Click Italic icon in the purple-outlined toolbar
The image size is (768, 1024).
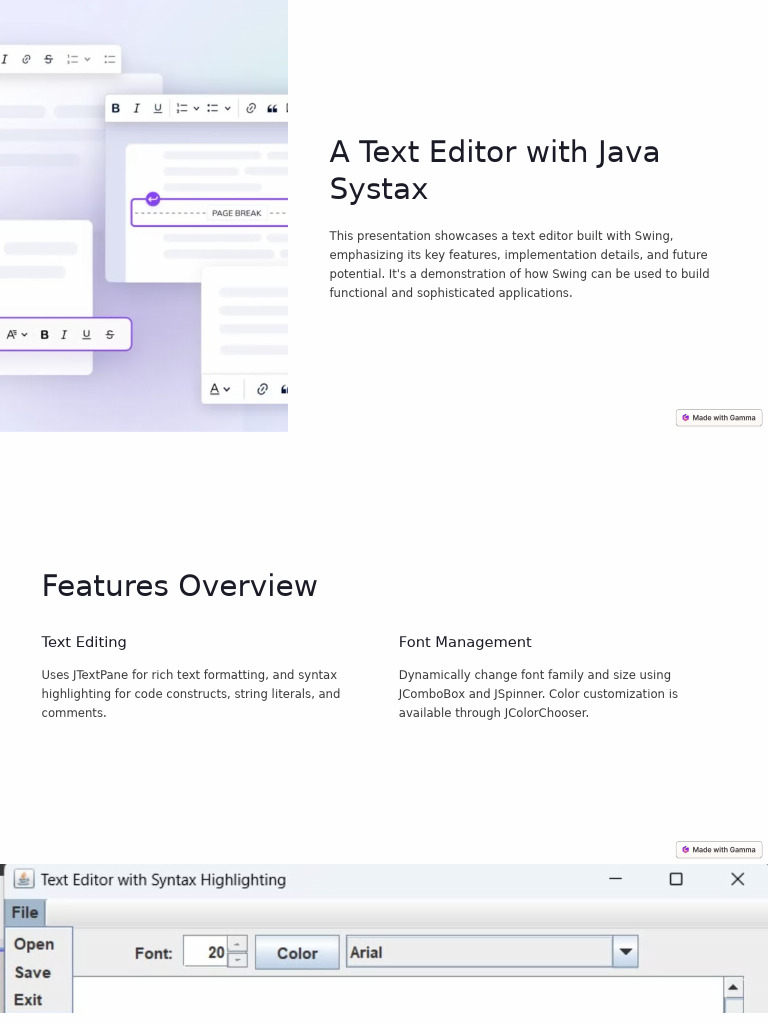64,335
